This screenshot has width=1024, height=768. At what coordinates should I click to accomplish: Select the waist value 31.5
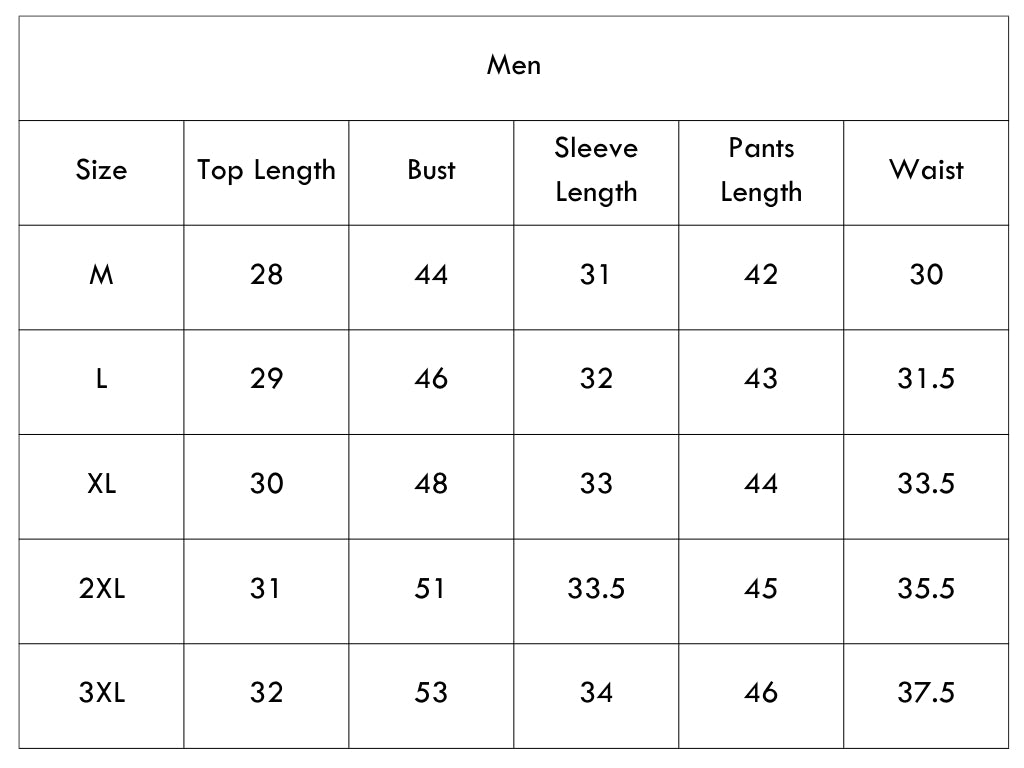coord(926,379)
